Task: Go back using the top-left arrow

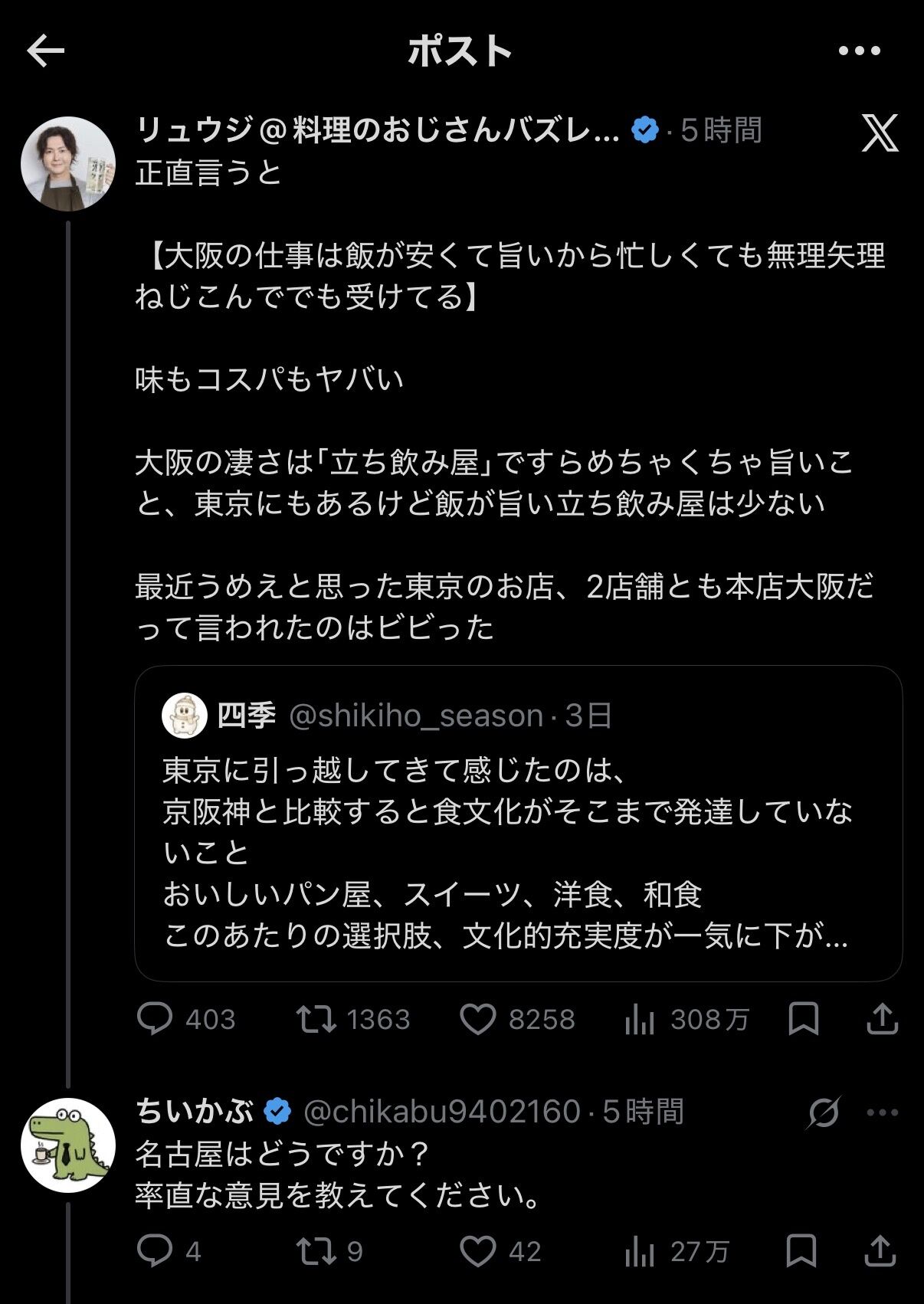Action: [x=45, y=51]
